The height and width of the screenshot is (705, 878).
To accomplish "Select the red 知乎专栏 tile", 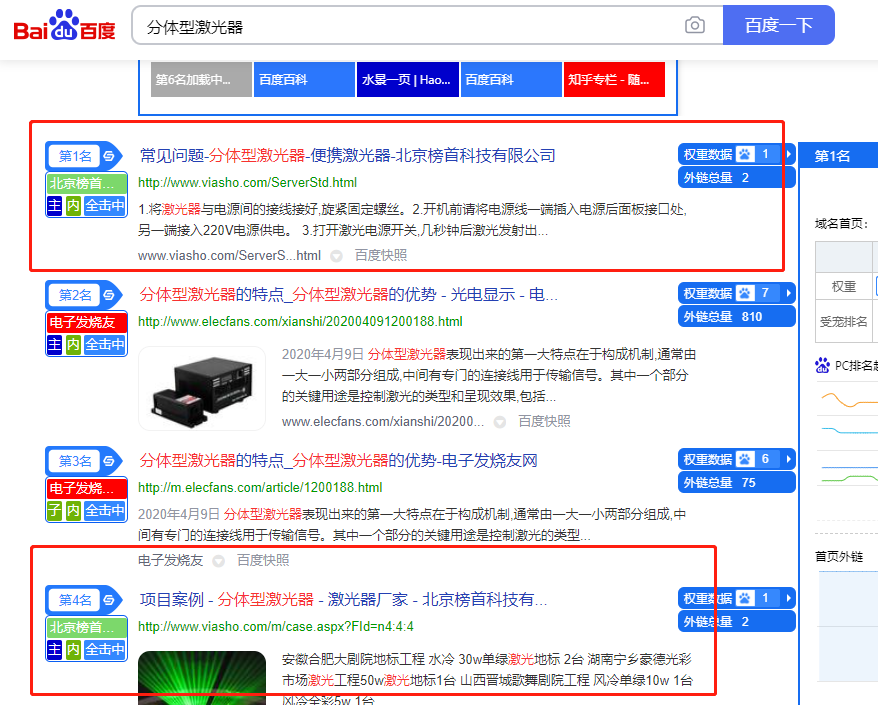I will (x=614, y=80).
